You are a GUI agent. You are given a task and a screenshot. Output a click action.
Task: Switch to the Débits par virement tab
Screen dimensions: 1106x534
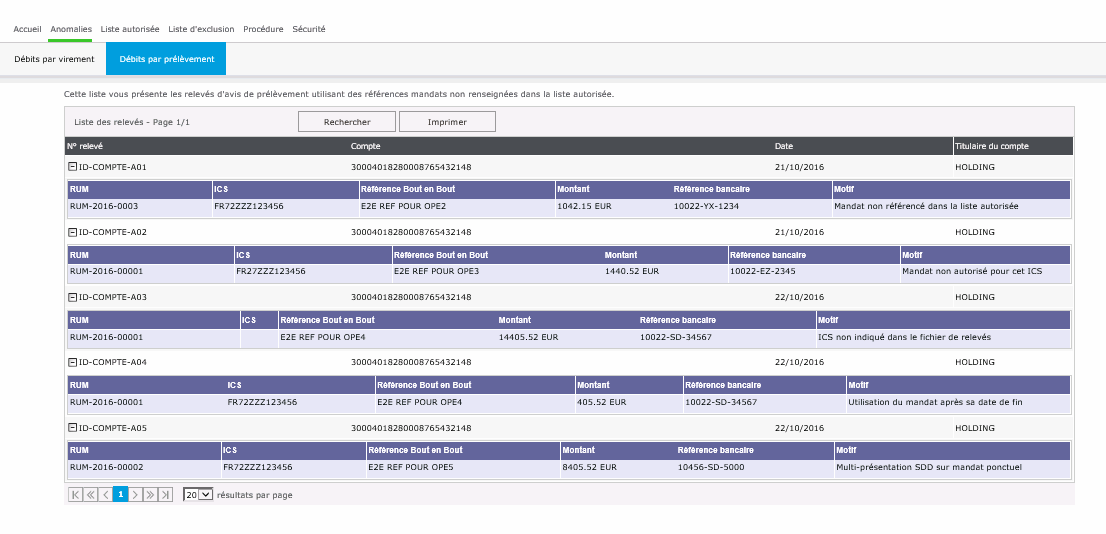pos(54,59)
